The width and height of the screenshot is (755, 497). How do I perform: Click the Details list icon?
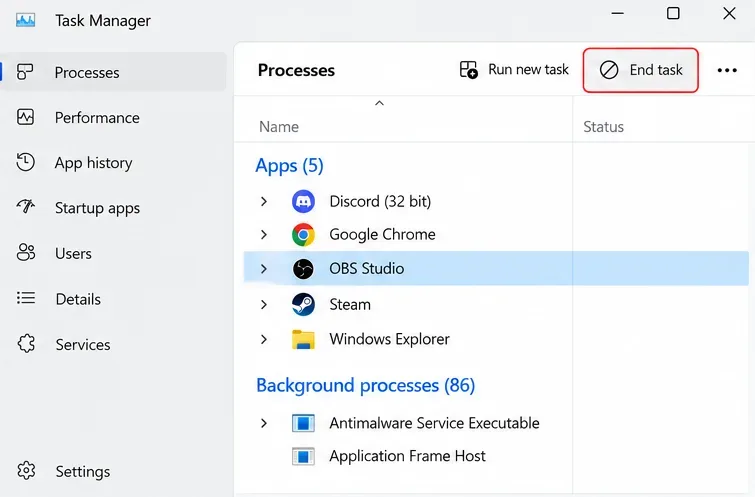(x=26, y=298)
